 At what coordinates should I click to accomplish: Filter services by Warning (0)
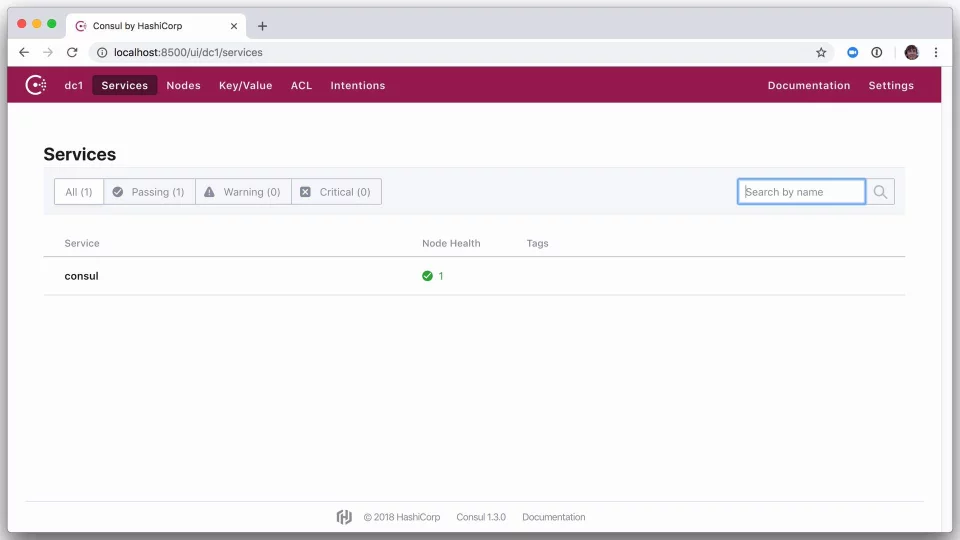point(244,192)
